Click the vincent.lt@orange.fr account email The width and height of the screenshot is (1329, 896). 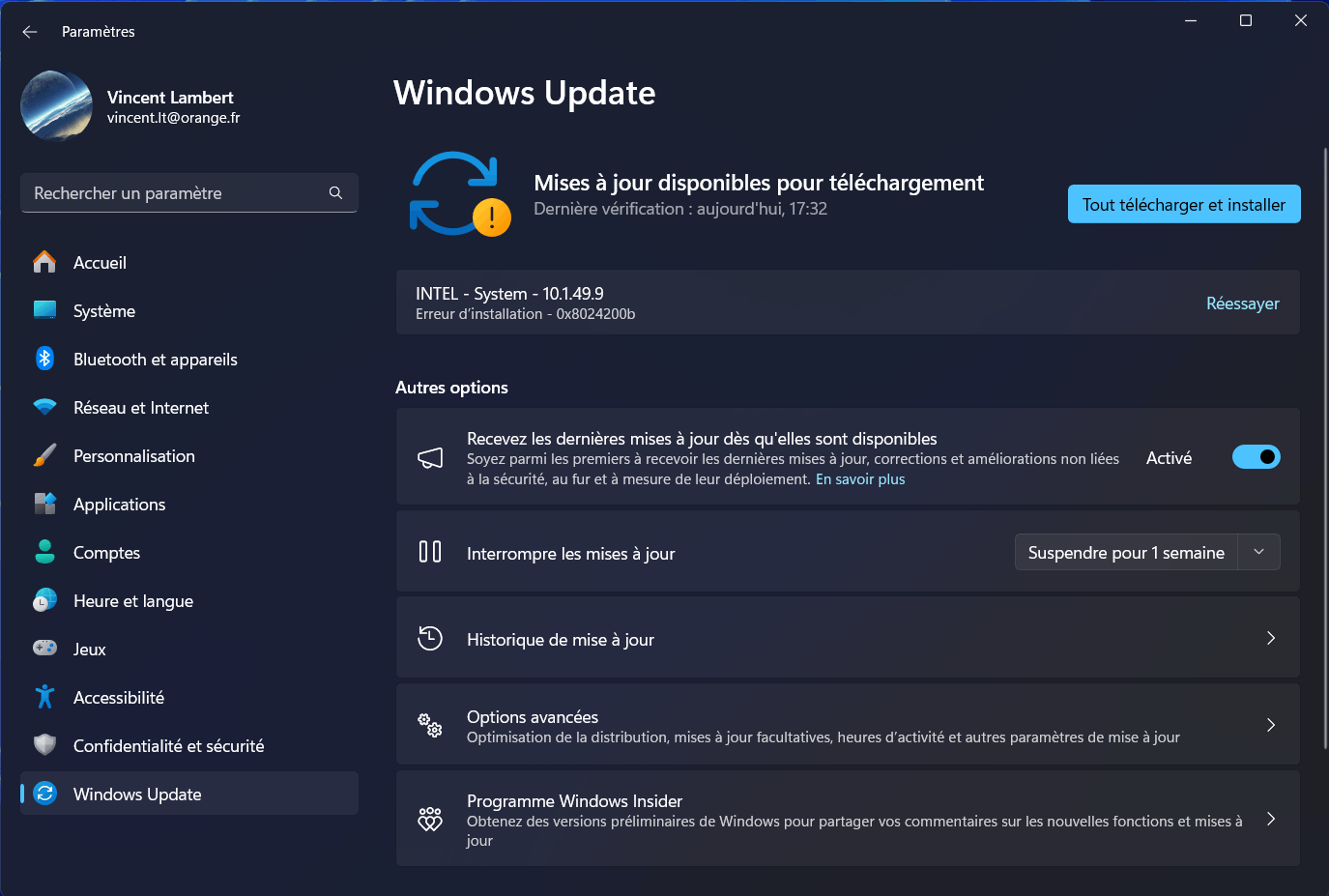click(173, 118)
